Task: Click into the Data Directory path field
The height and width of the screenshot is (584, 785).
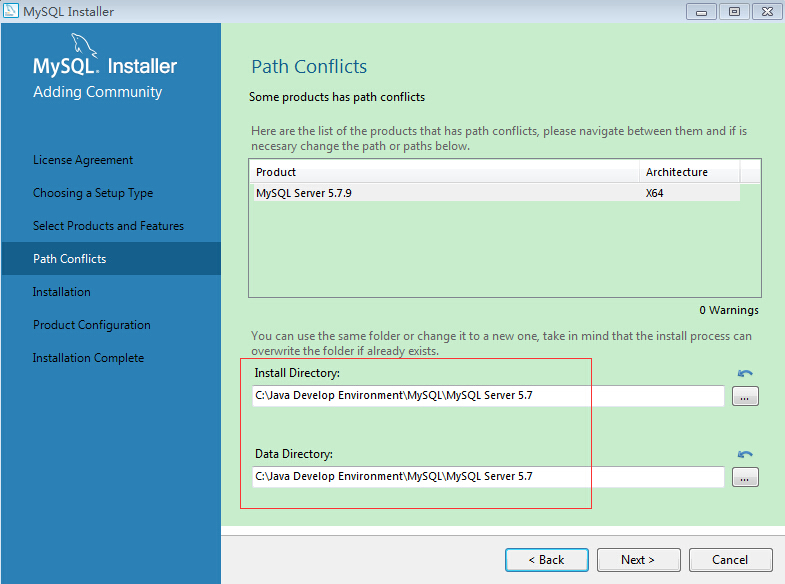Action: coord(487,477)
